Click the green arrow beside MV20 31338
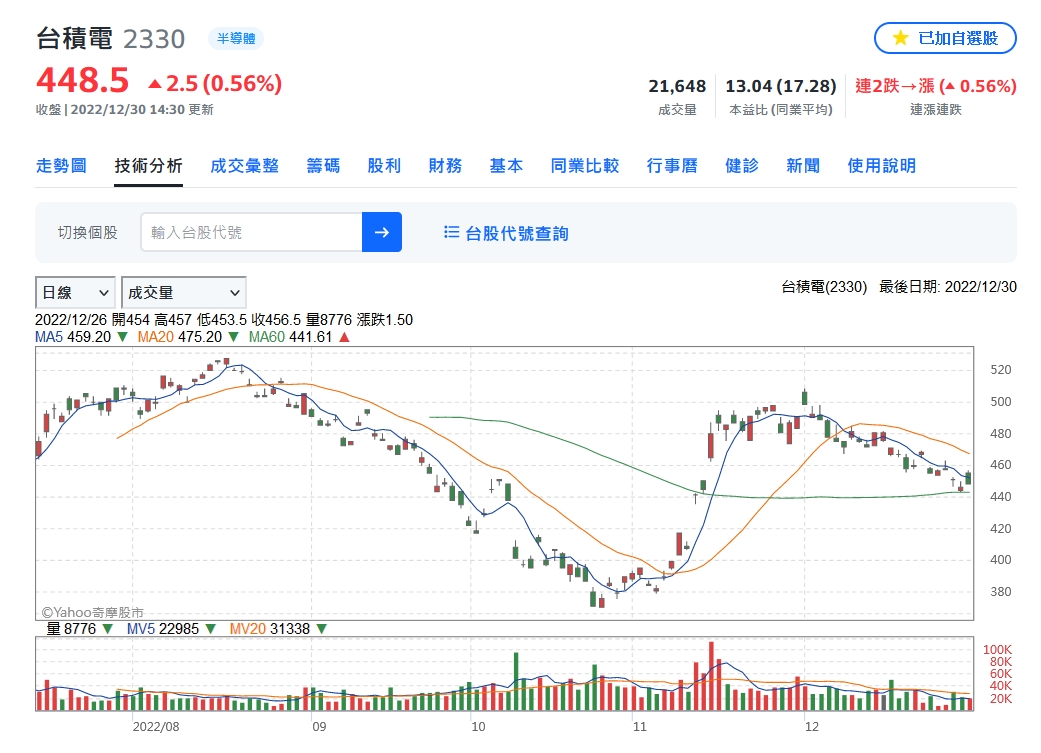Viewport: 1041px width, 753px height. click(321, 628)
